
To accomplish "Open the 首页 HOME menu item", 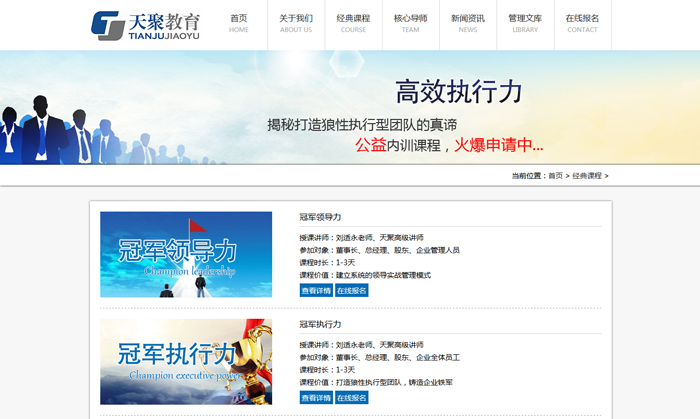I will click(239, 23).
